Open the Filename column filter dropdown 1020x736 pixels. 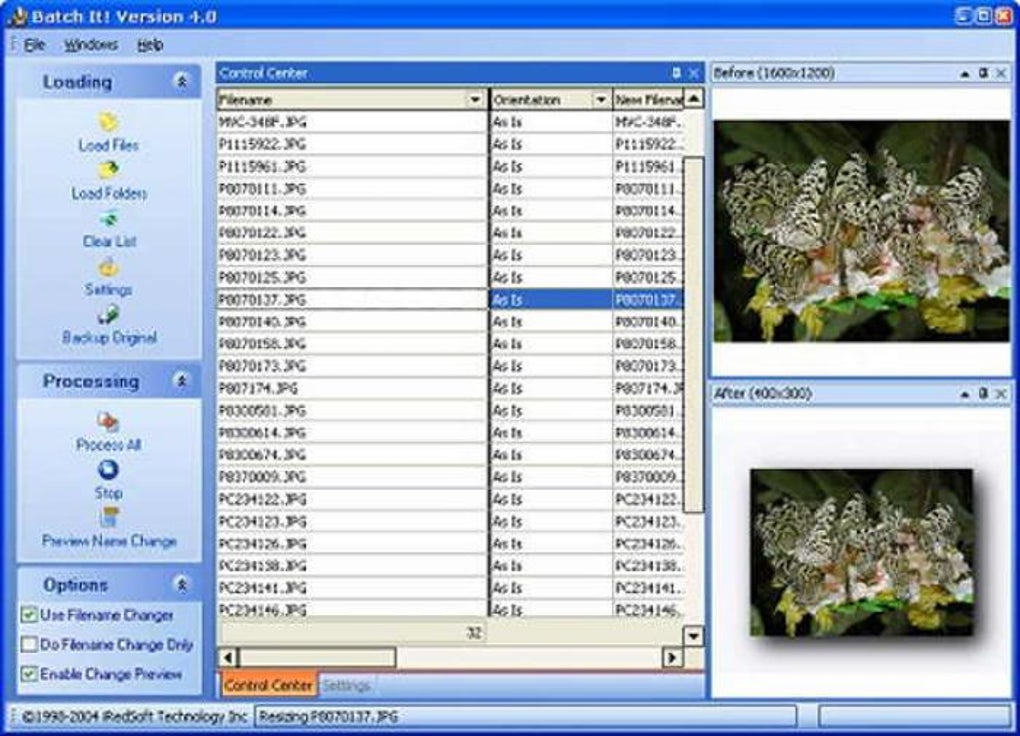(x=474, y=98)
